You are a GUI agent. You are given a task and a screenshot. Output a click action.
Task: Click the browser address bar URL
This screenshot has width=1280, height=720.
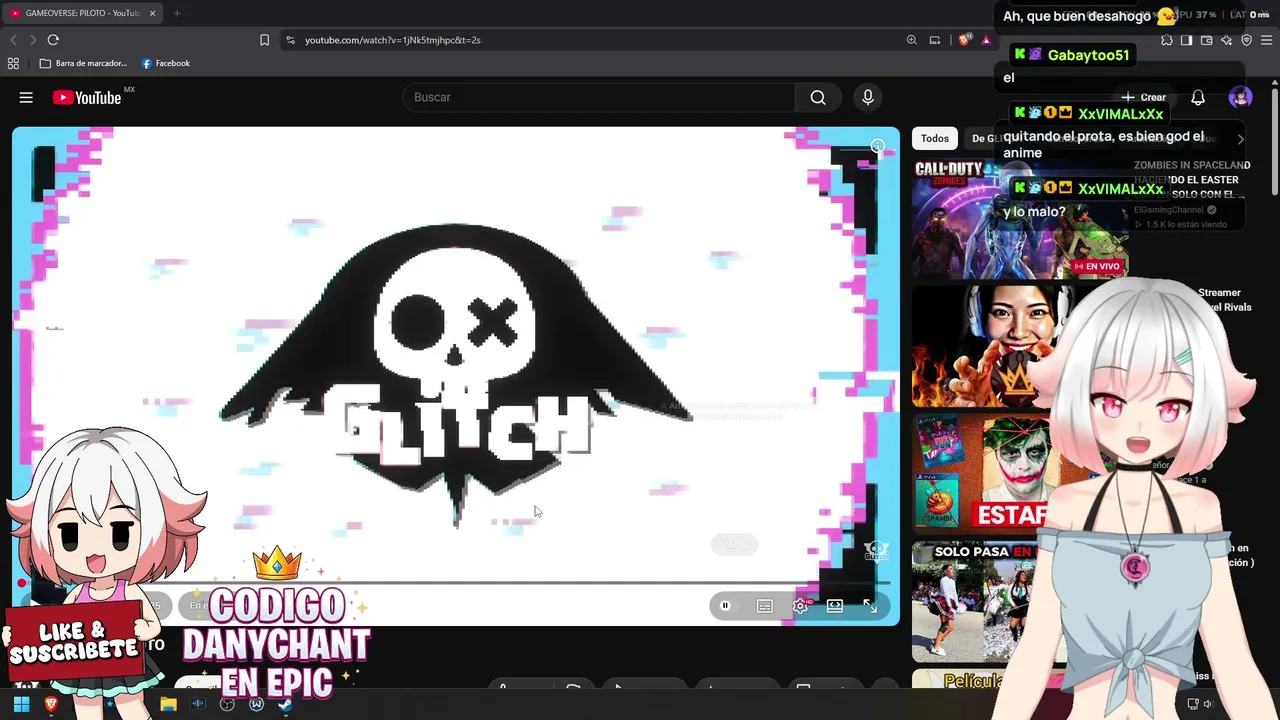(393, 40)
